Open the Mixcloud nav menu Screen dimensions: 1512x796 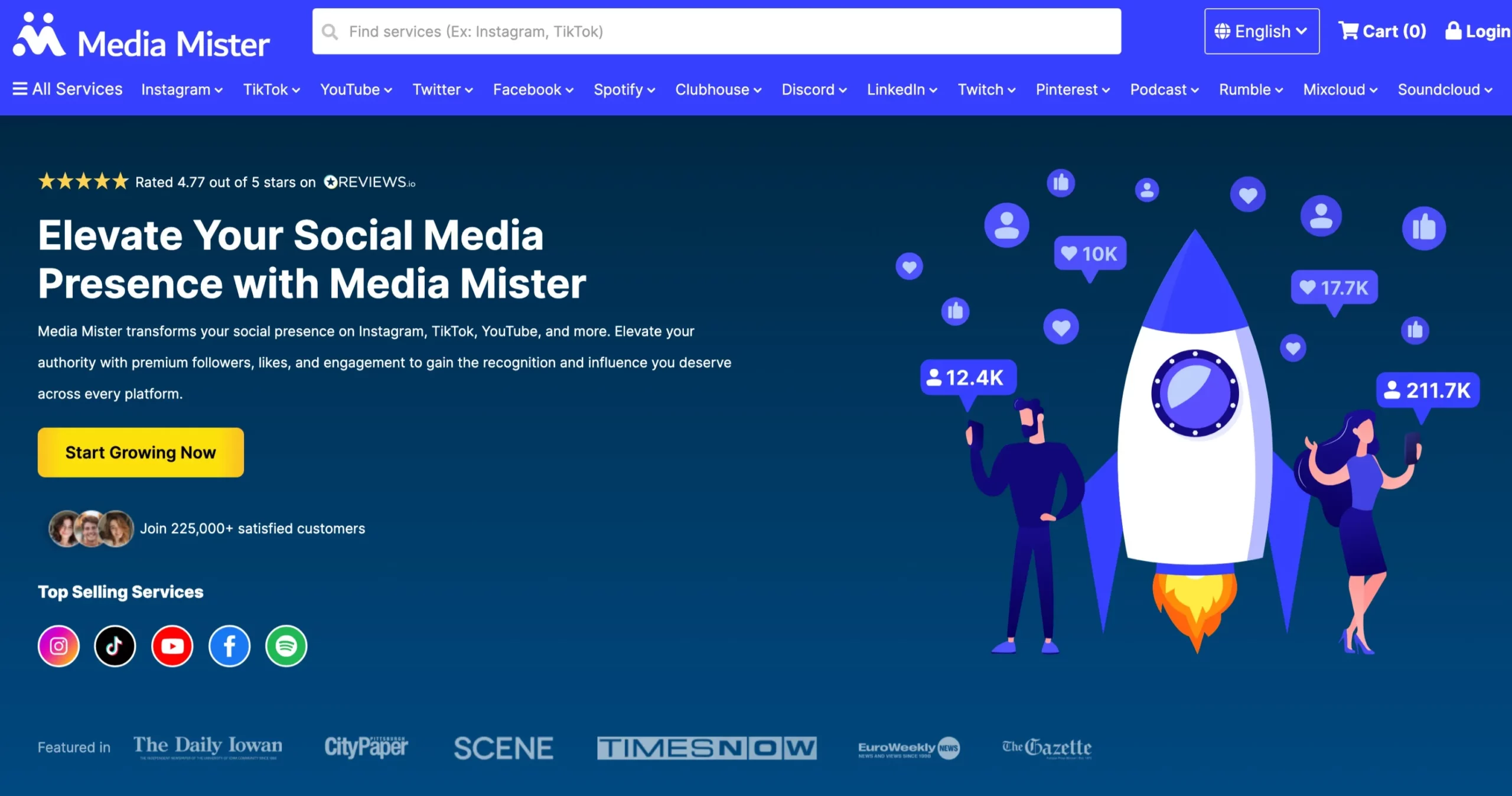[x=1340, y=90]
